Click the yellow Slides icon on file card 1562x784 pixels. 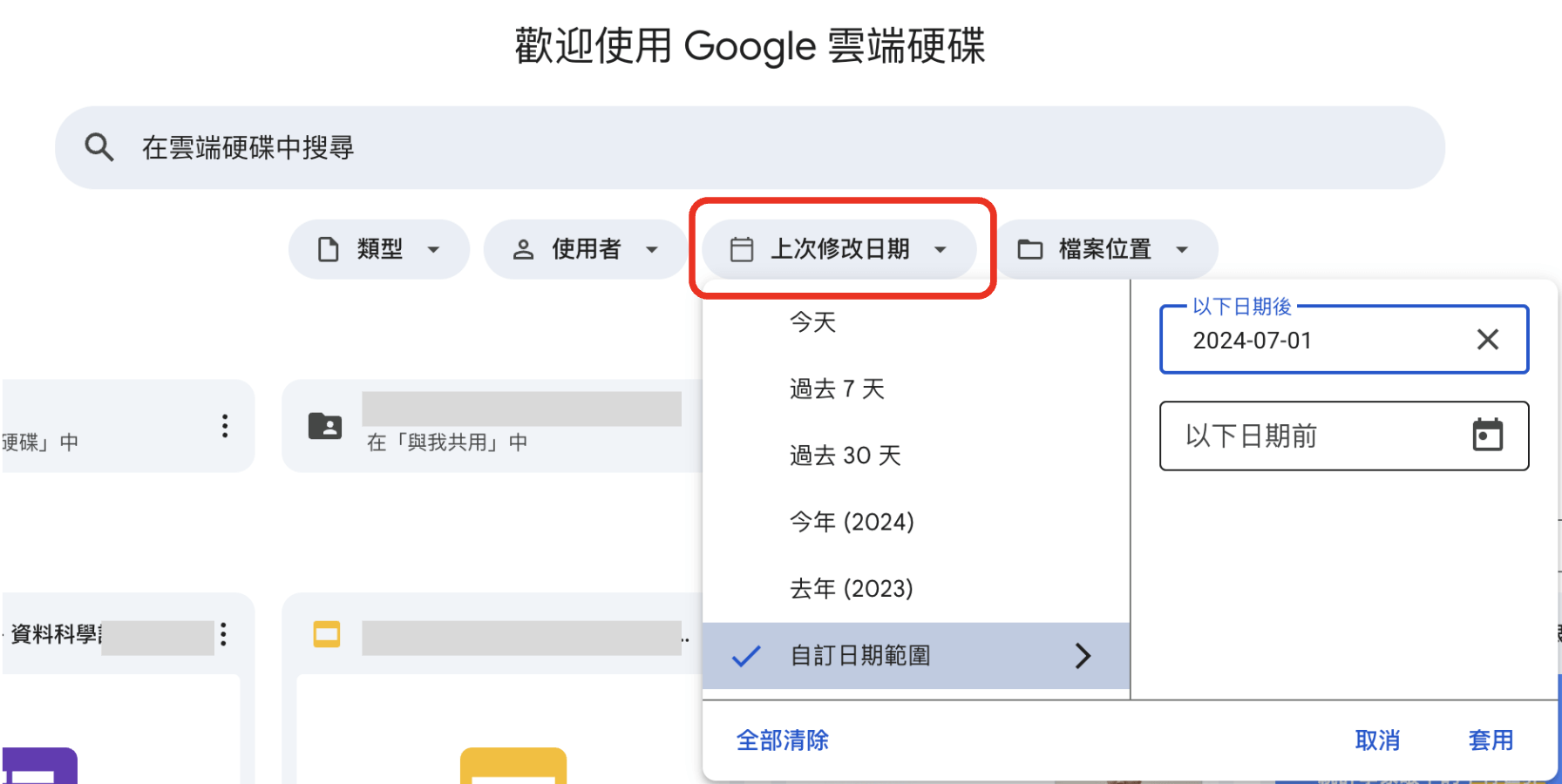[x=327, y=634]
